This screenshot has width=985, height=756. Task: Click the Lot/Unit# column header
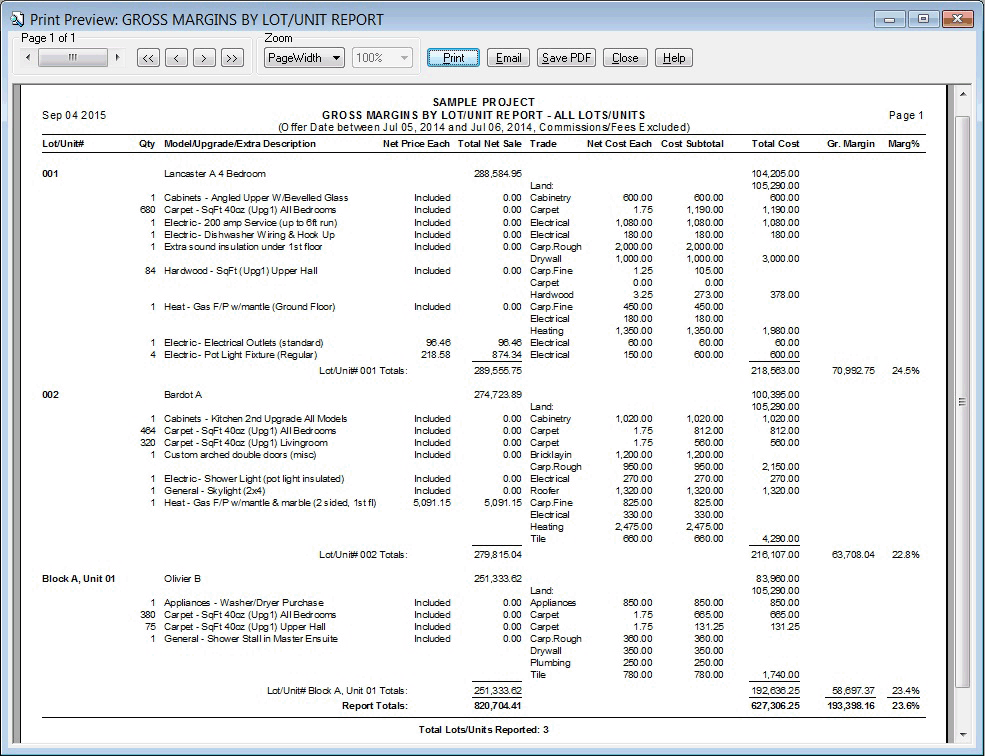click(x=63, y=144)
